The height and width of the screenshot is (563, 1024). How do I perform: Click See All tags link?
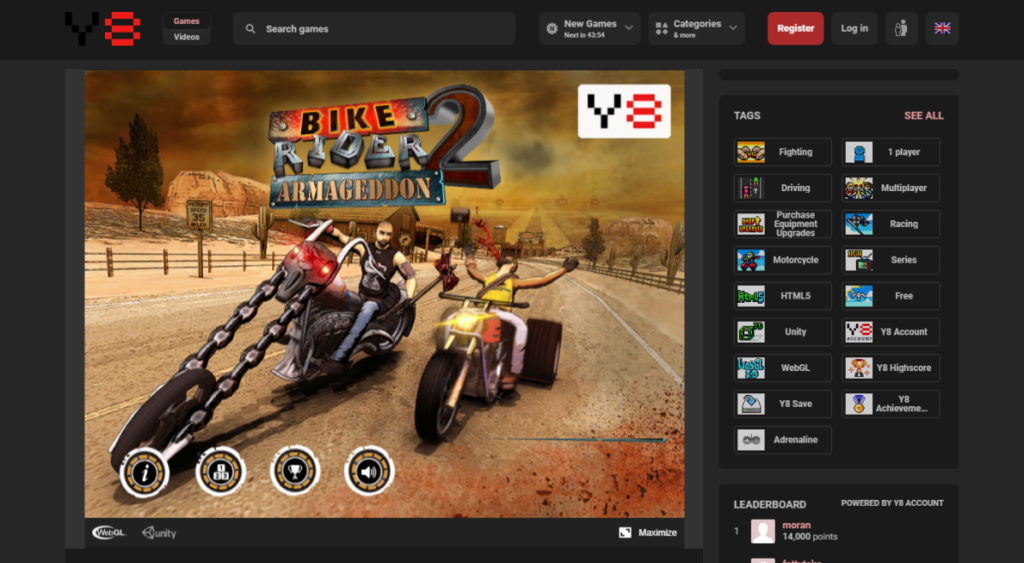click(x=923, y=115)
